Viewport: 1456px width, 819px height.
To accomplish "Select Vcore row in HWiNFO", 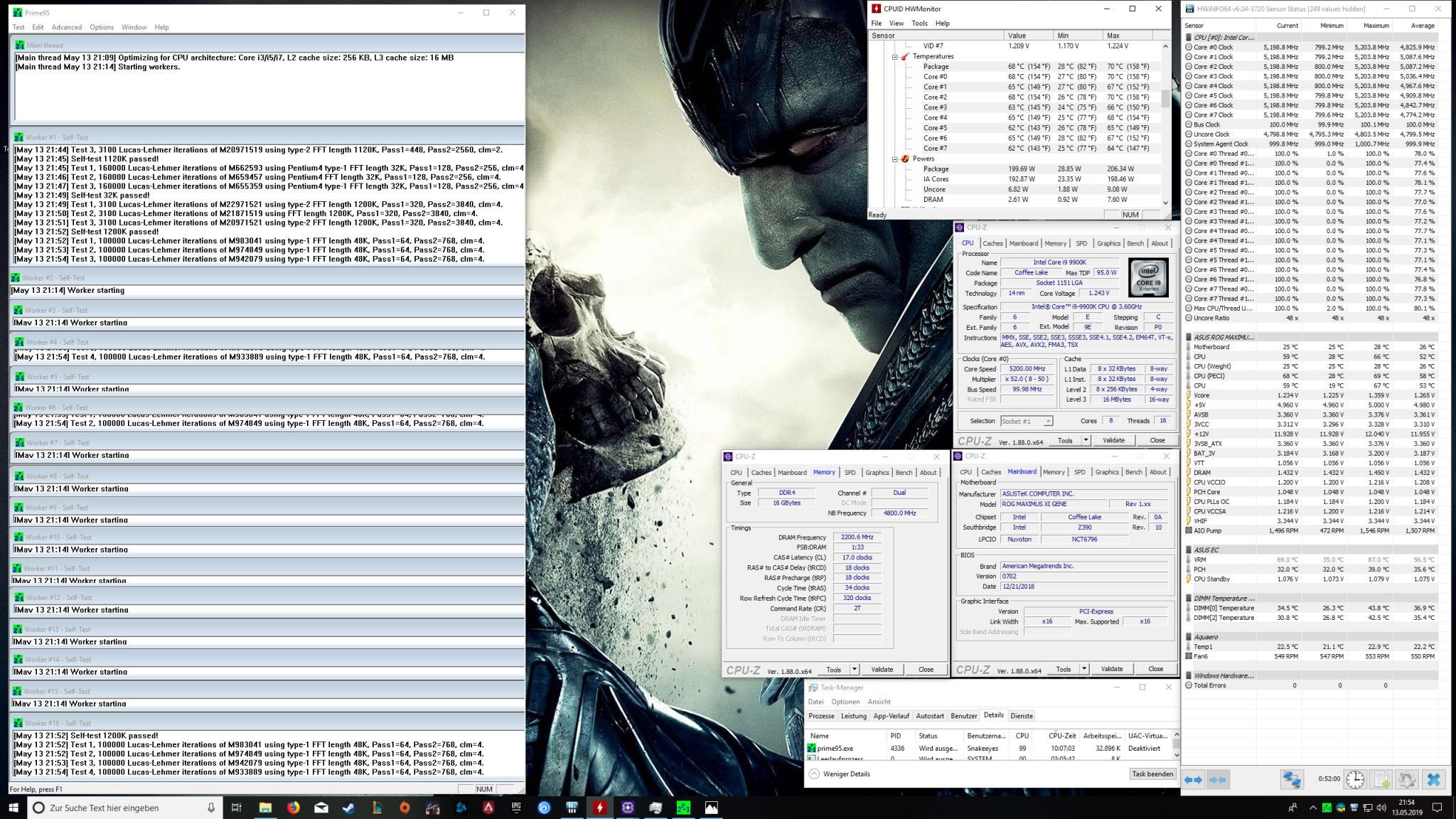I will point(1310,395).
